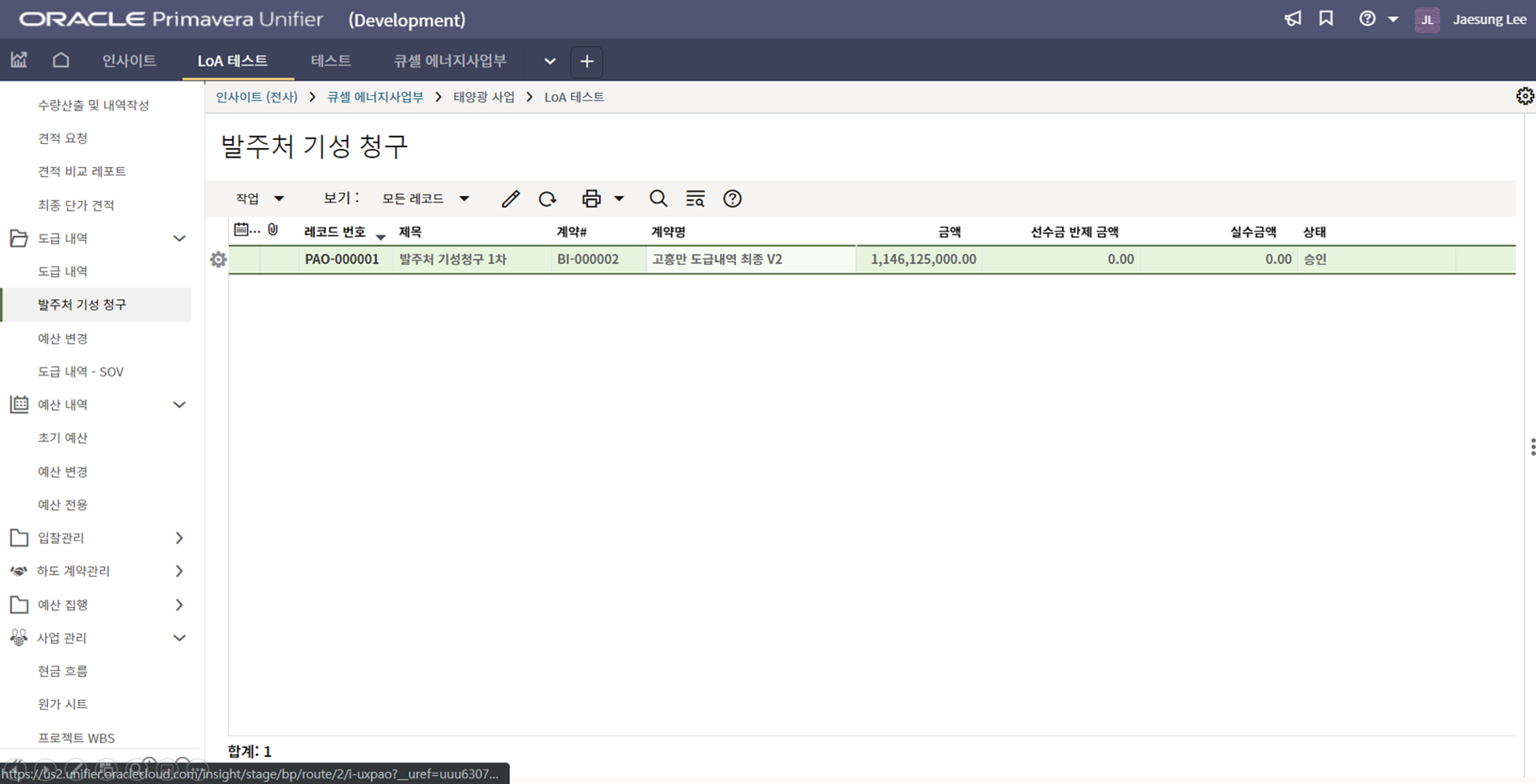Open the bookmarks icon in header
1536x784 pixels.
pyautogui.click(x=1326, y=19)
